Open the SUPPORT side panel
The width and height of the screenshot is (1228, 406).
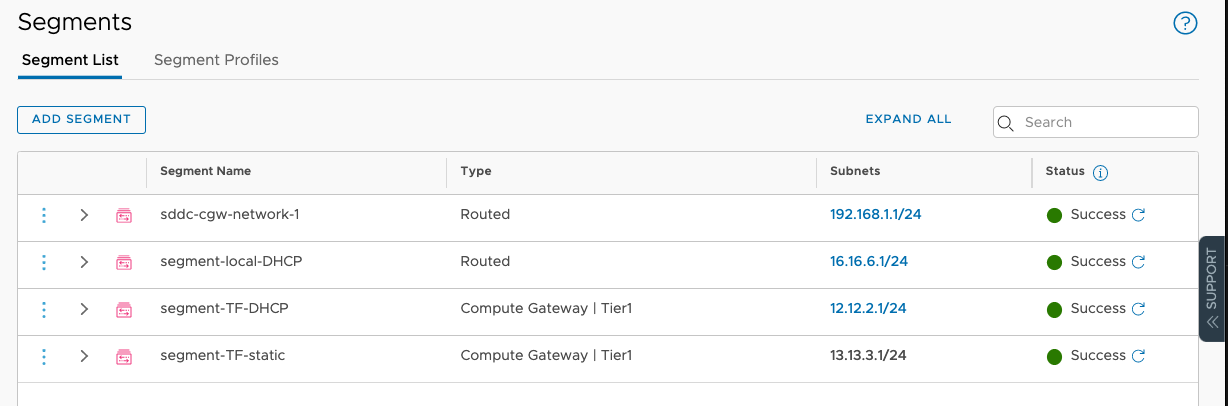tap(1212, 290)
